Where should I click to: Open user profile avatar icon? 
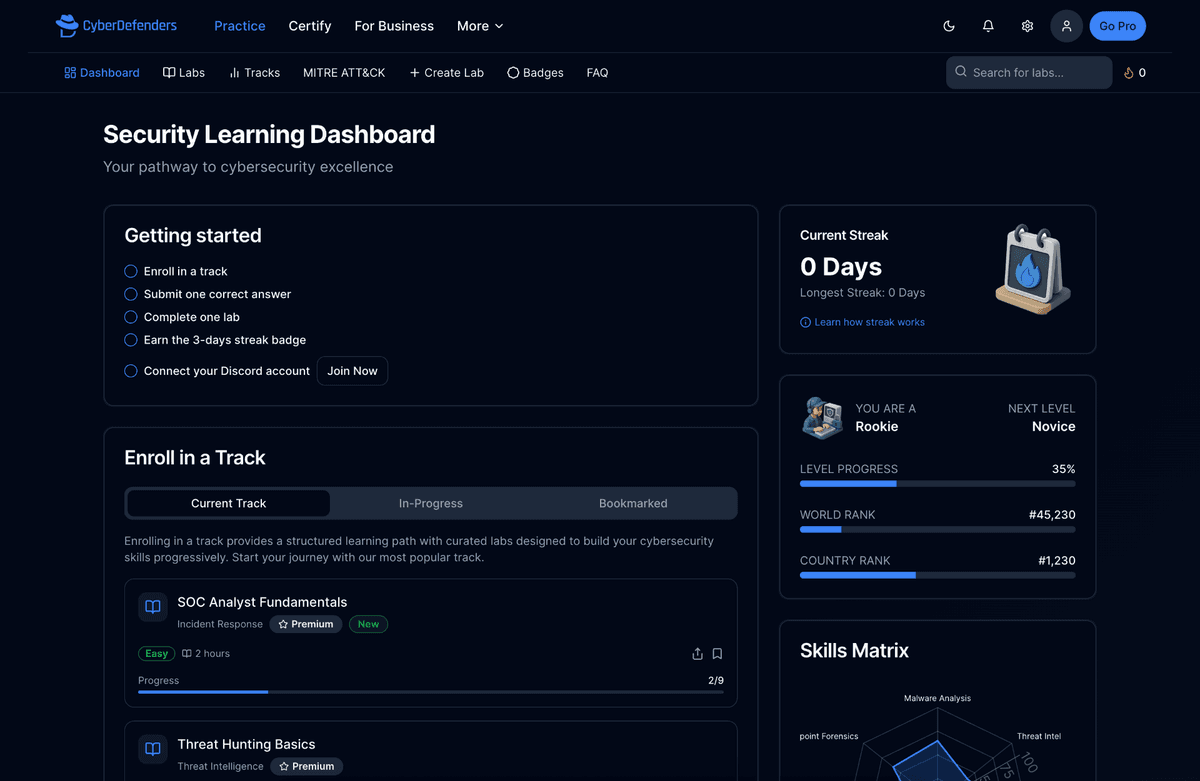point(1066,26)
